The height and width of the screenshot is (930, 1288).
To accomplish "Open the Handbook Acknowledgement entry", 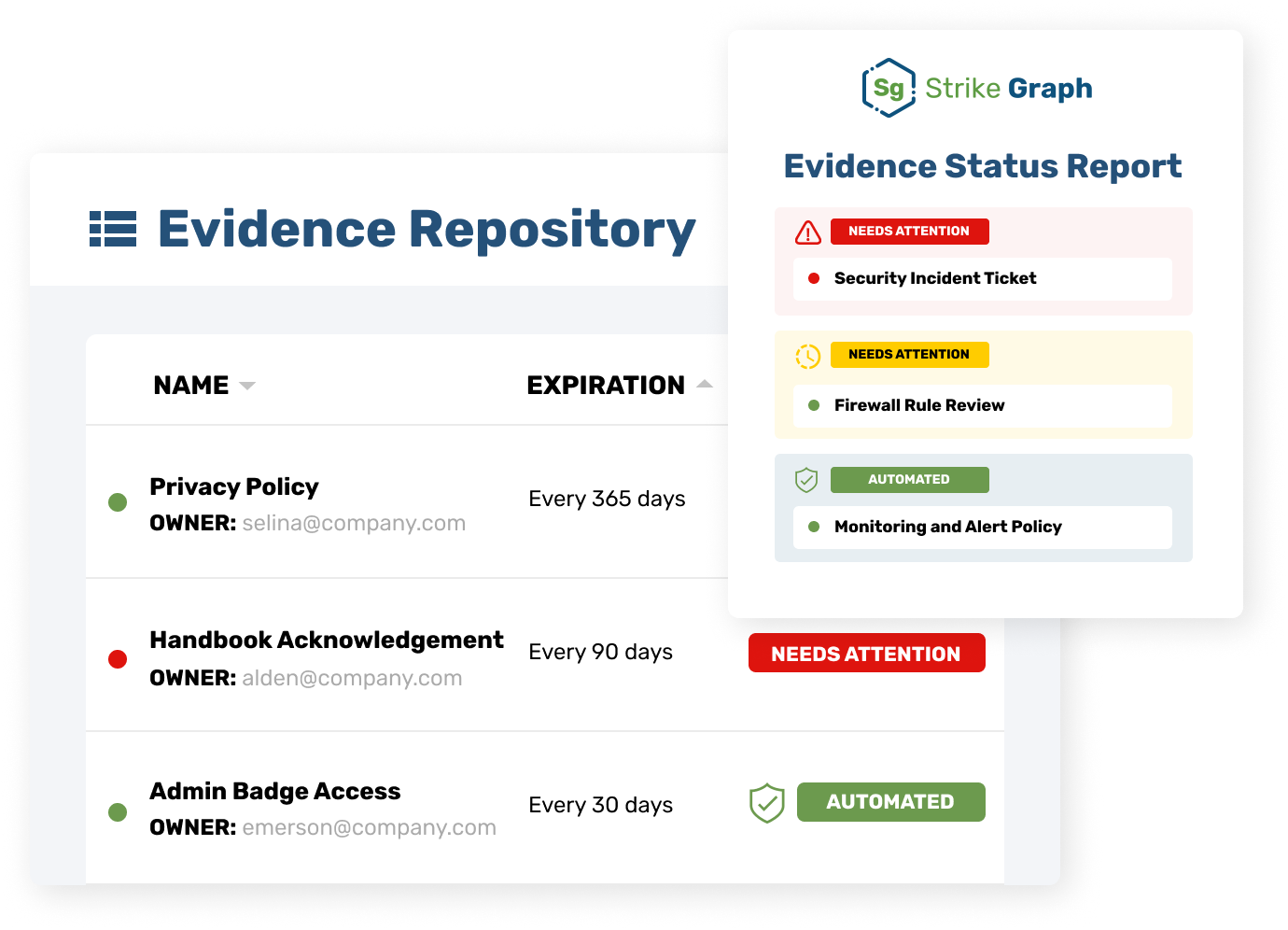I will pos(327,640).
